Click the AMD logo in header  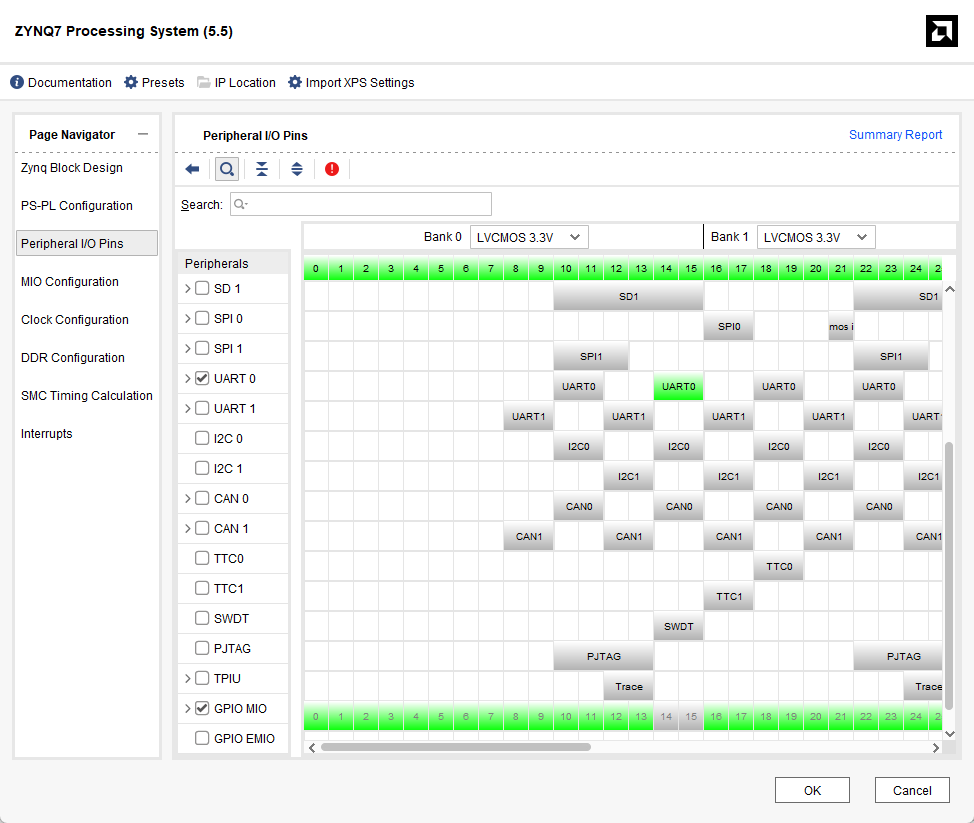(942, 31)
